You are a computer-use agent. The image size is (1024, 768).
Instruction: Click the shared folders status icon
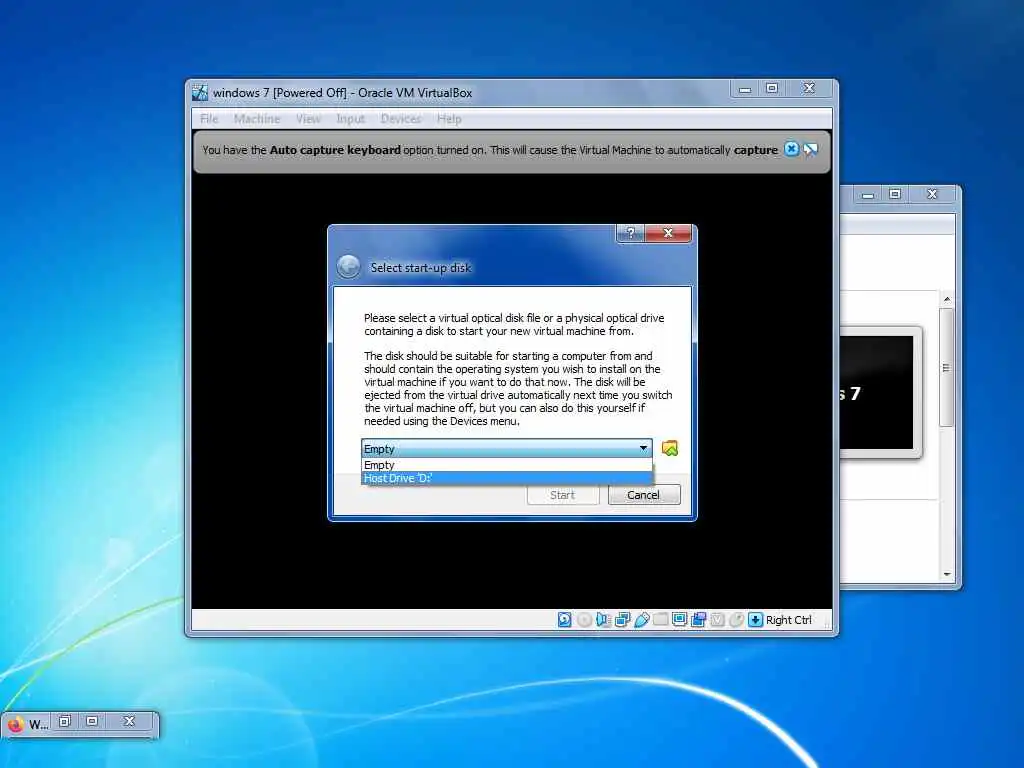tap(660, 619)
